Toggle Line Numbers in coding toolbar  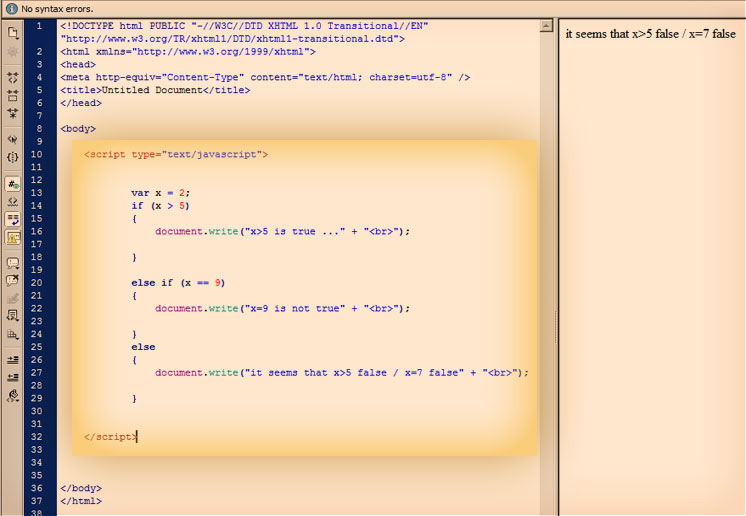coord(13,184)
